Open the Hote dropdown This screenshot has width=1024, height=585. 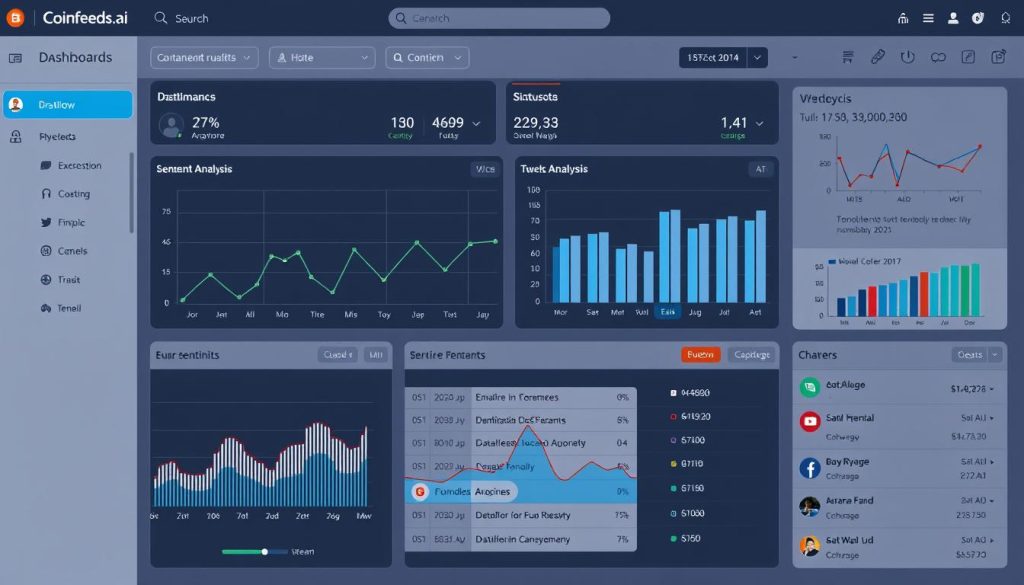pos(322,57)
